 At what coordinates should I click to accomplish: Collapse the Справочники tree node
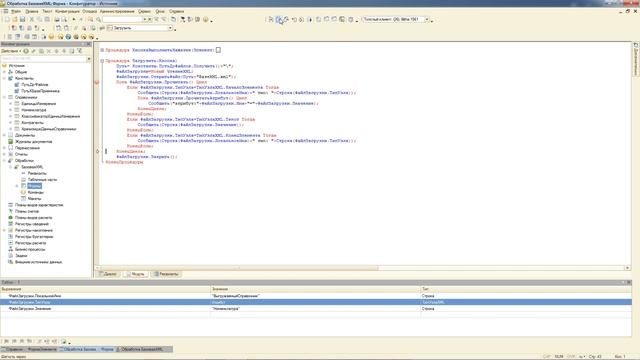click(x=4, y=97)
